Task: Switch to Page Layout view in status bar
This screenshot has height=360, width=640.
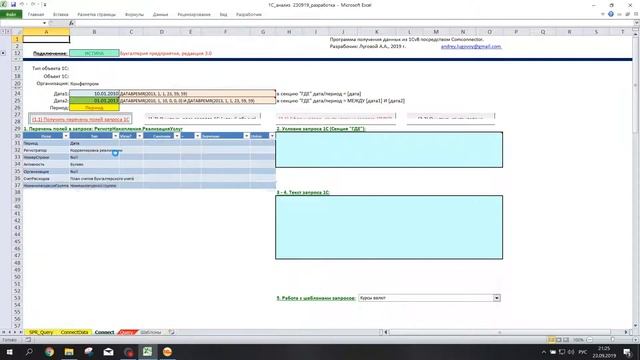Action: 558,340
